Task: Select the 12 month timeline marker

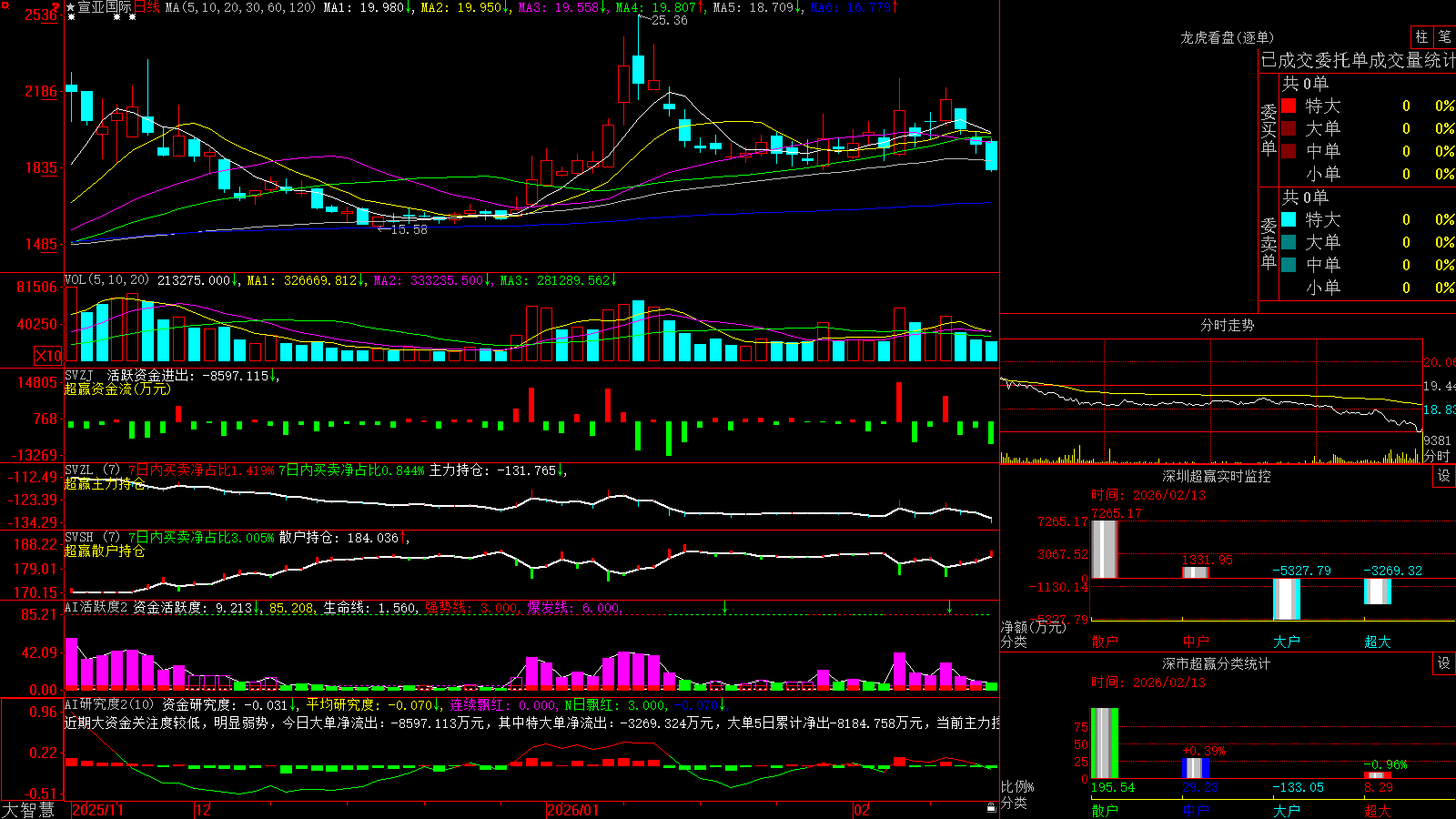Action: pos(203,810)
